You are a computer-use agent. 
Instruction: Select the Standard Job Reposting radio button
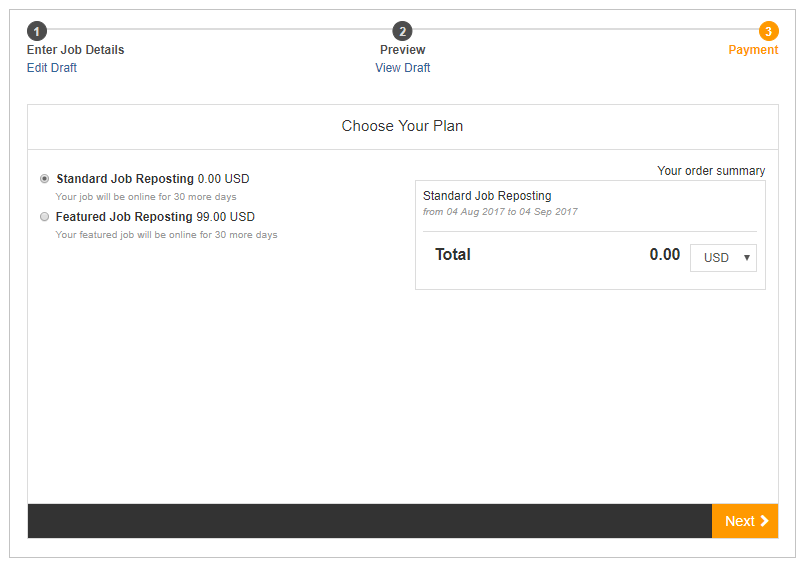point(45,179)
